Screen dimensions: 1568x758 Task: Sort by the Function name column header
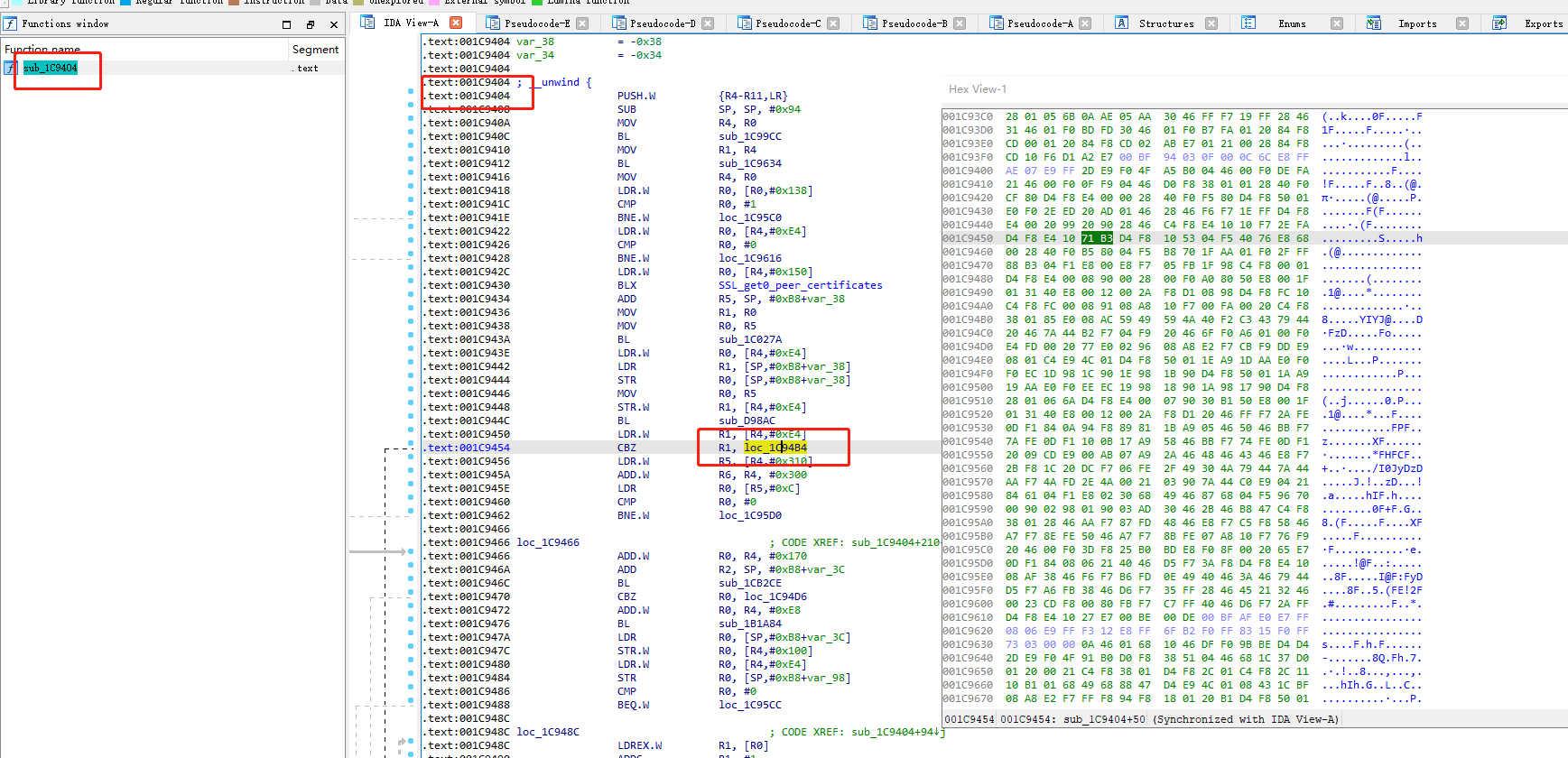click(x=144, y=50)
